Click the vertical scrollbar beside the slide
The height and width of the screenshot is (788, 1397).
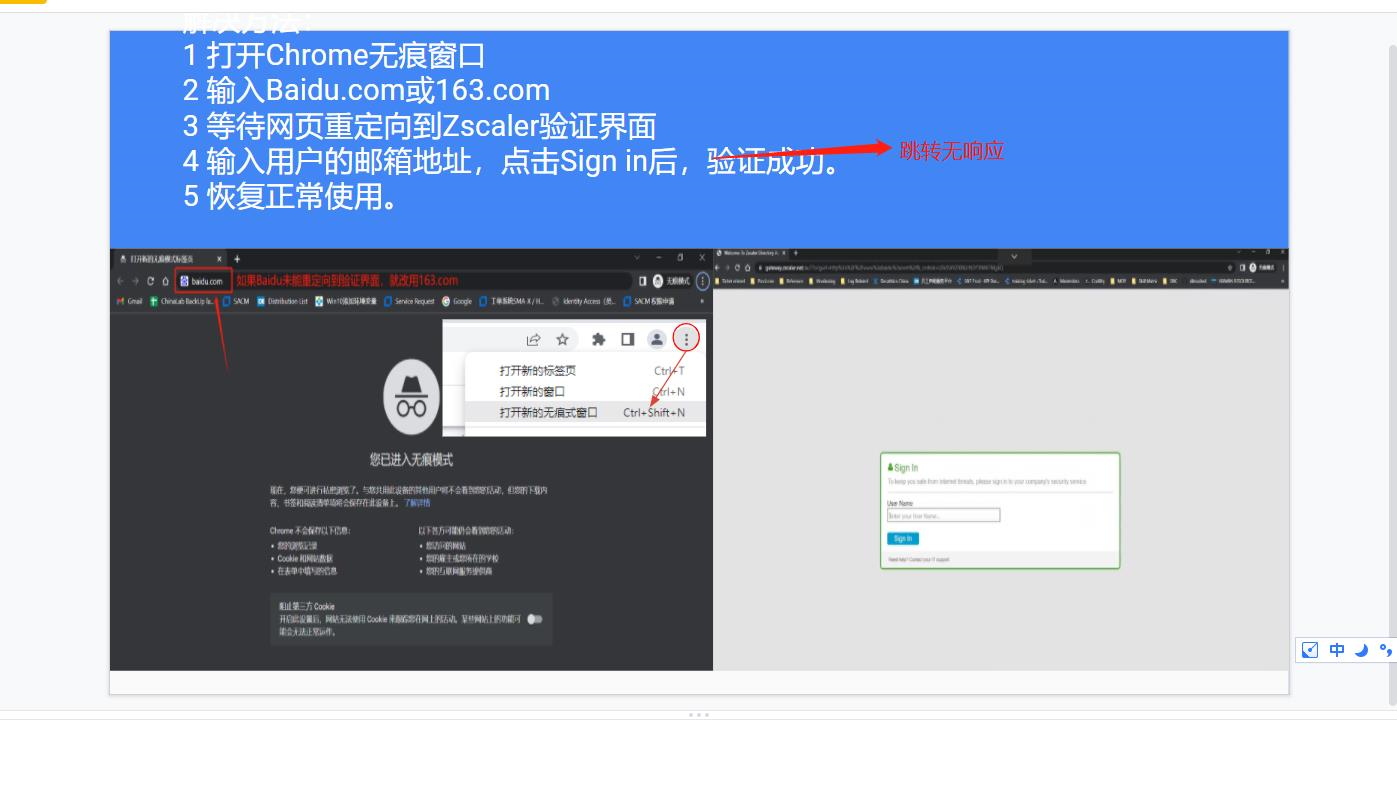1392,374
